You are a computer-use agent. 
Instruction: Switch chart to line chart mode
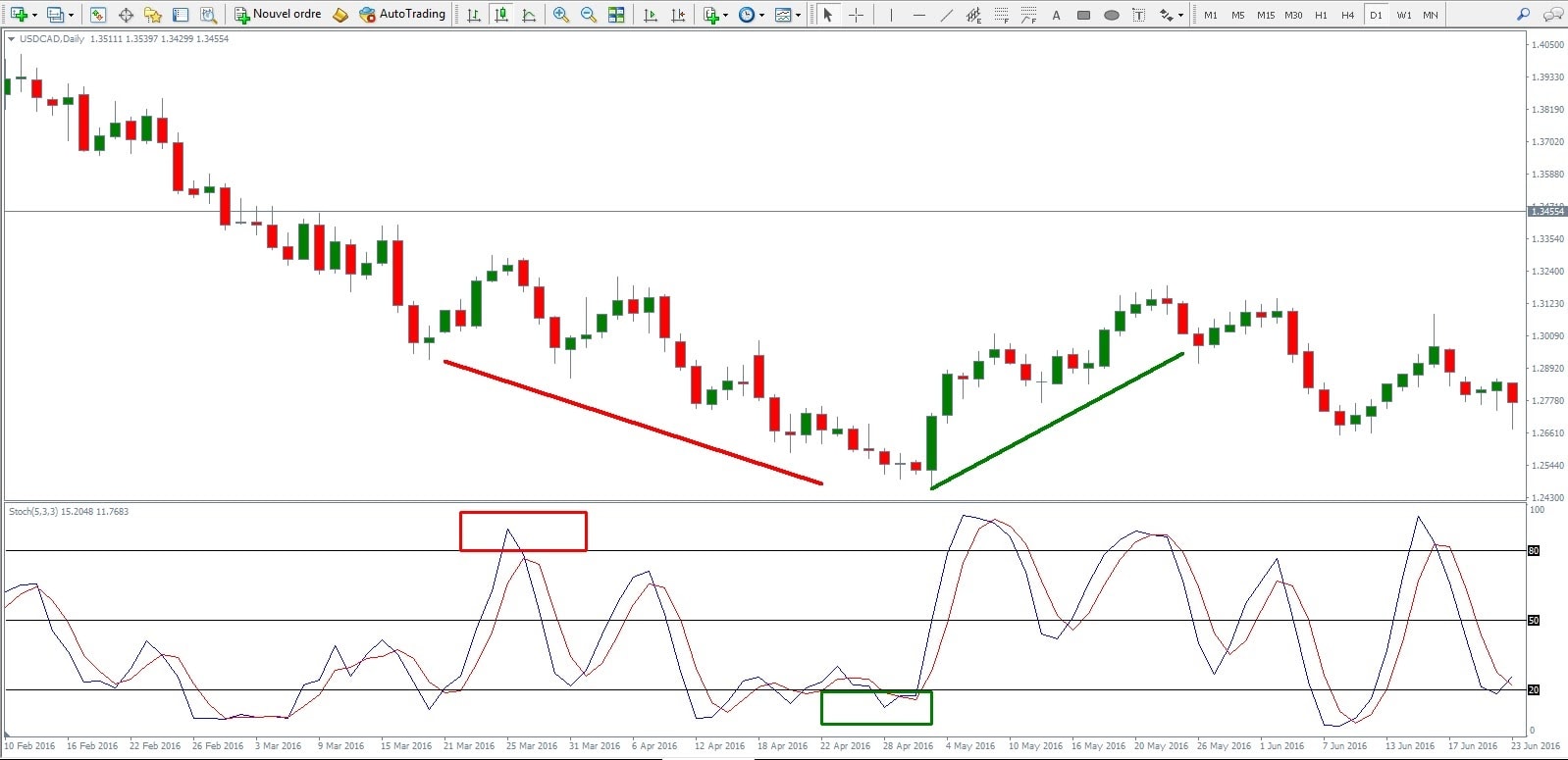529,15
